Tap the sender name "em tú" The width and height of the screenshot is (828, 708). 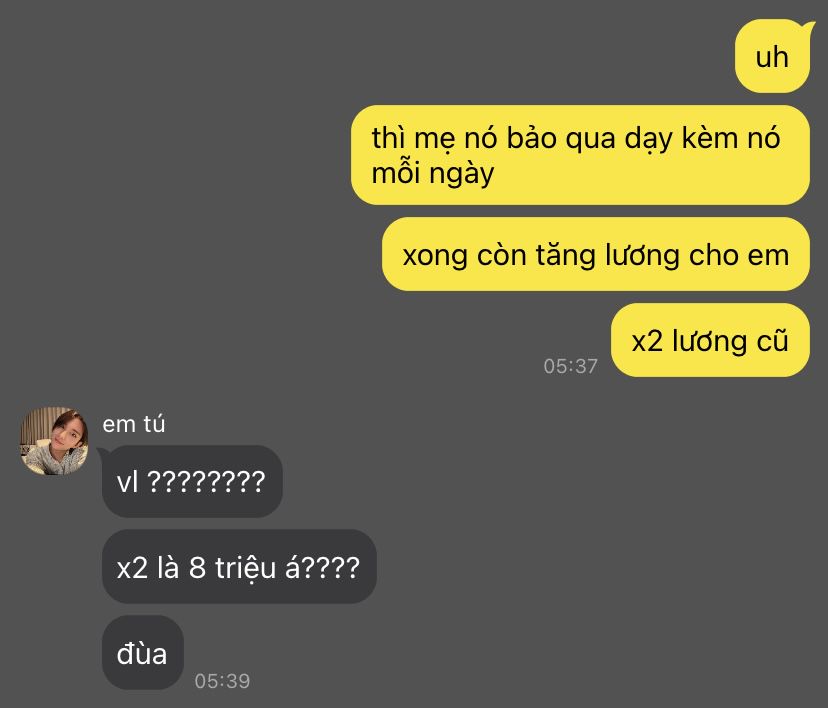pos(134,424)
